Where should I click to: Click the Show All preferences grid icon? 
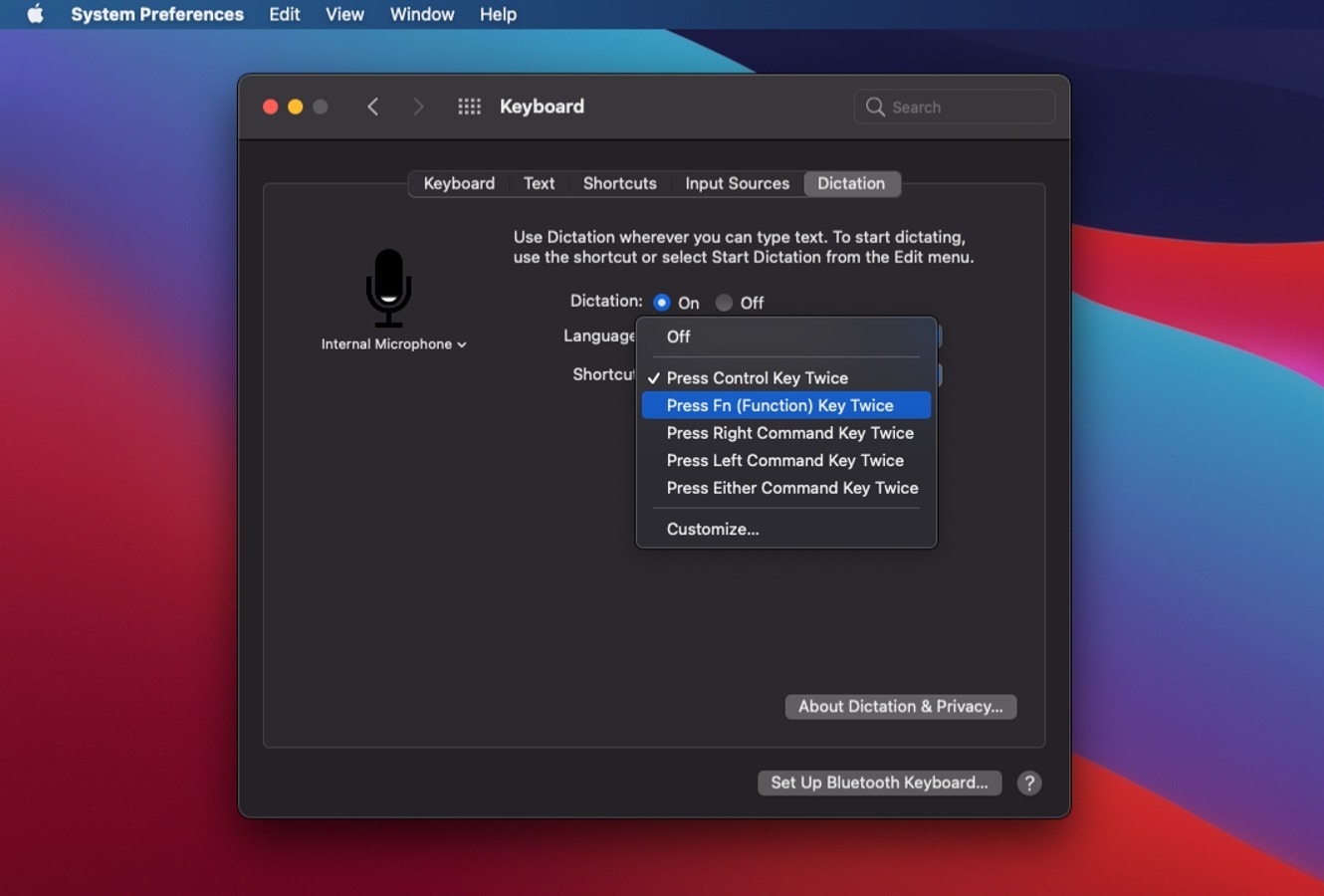(468, 106)
